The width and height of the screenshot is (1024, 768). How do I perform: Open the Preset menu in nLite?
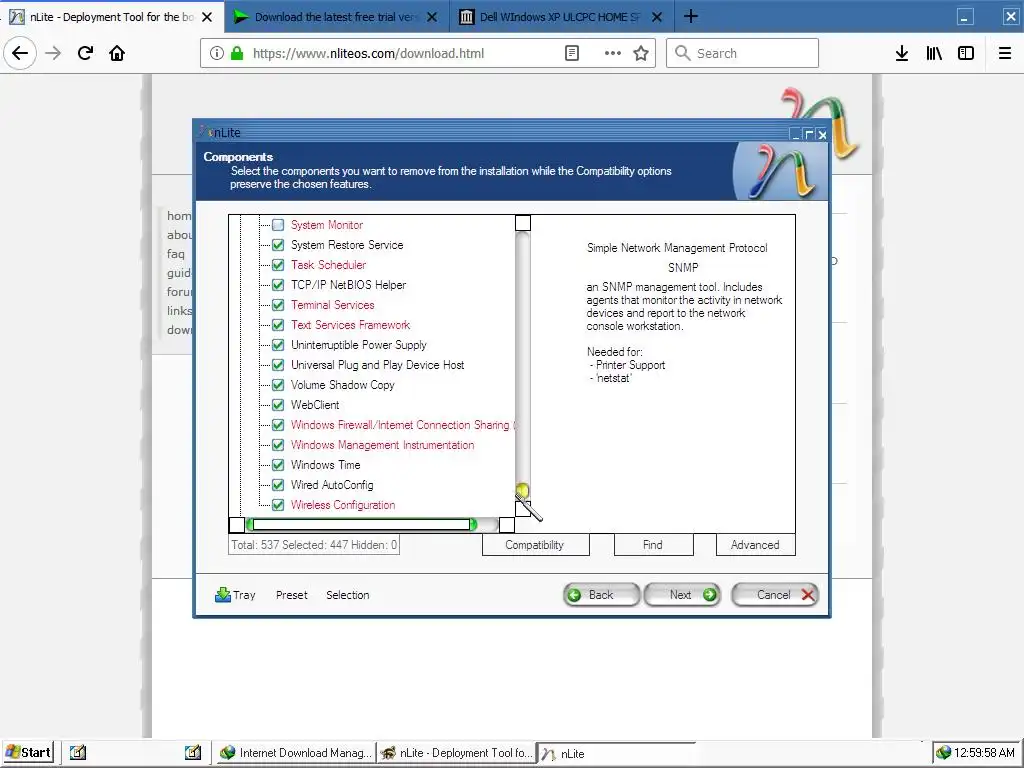point(291,595)
